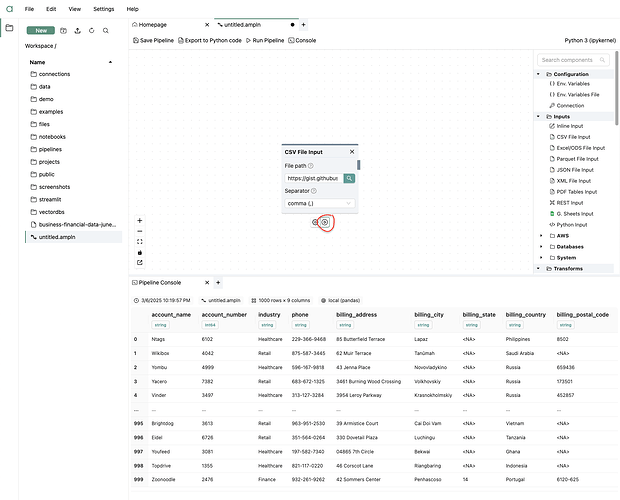Sort files by the Name column header
The image size is (620, 500).
[x=37, y=62]
